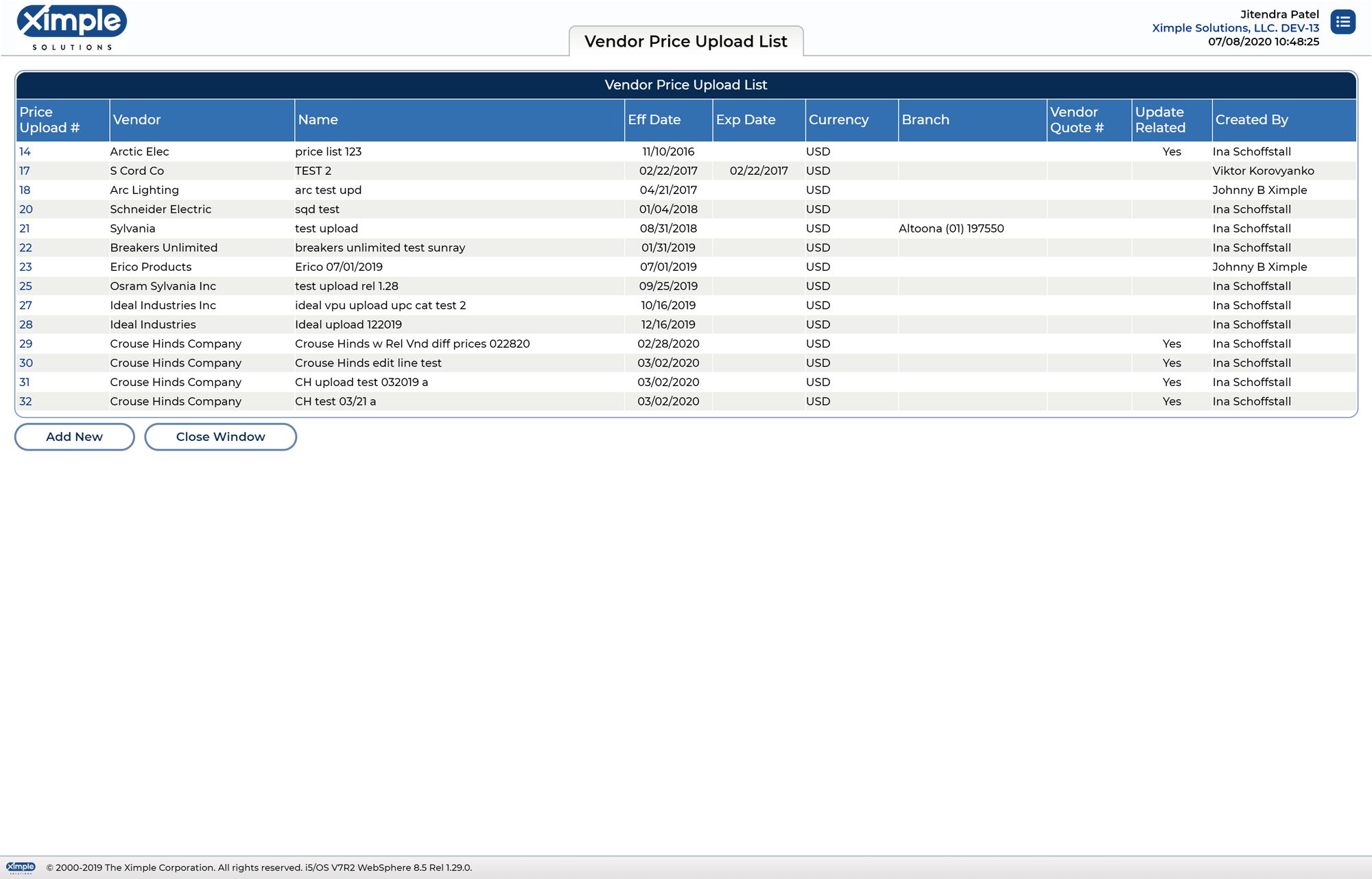The width and height of the screenshot is (1372, 879).
Task: Open price upload number 31
Action: 25,382
